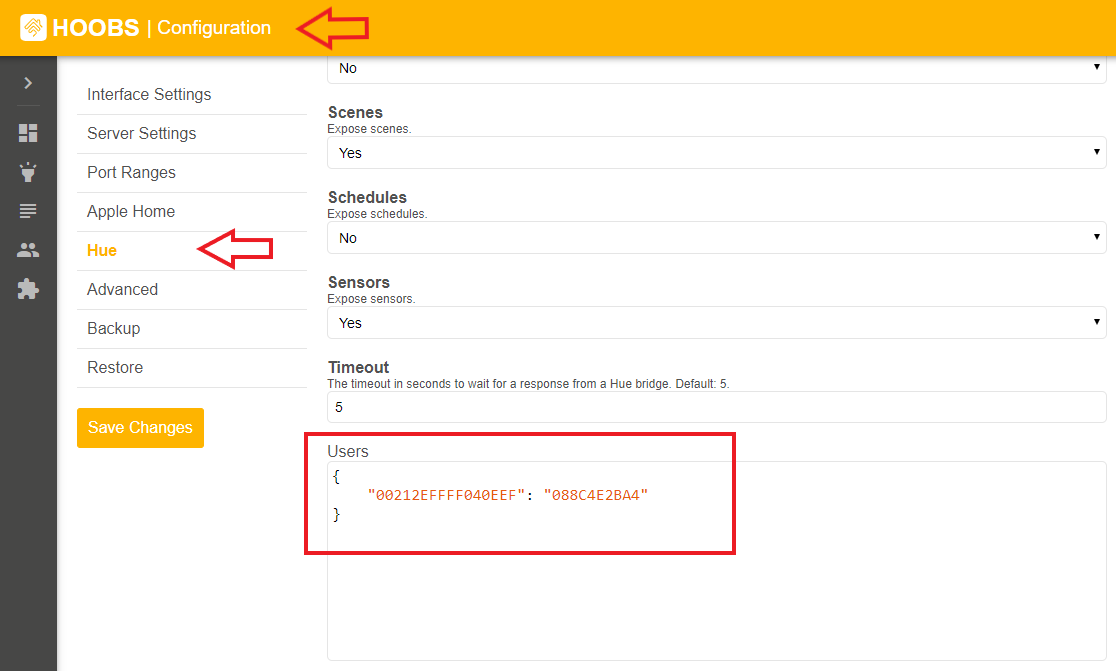Click "088C4E2BA4" value text
The width and height of the screenshot is (1116, 671).
(596, 495)
